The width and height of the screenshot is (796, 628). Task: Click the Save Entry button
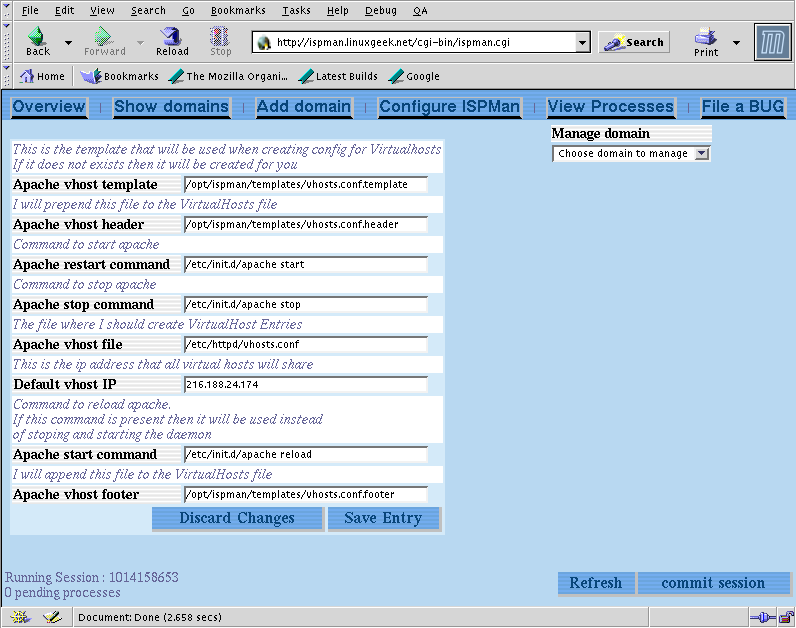pos(384,518)
